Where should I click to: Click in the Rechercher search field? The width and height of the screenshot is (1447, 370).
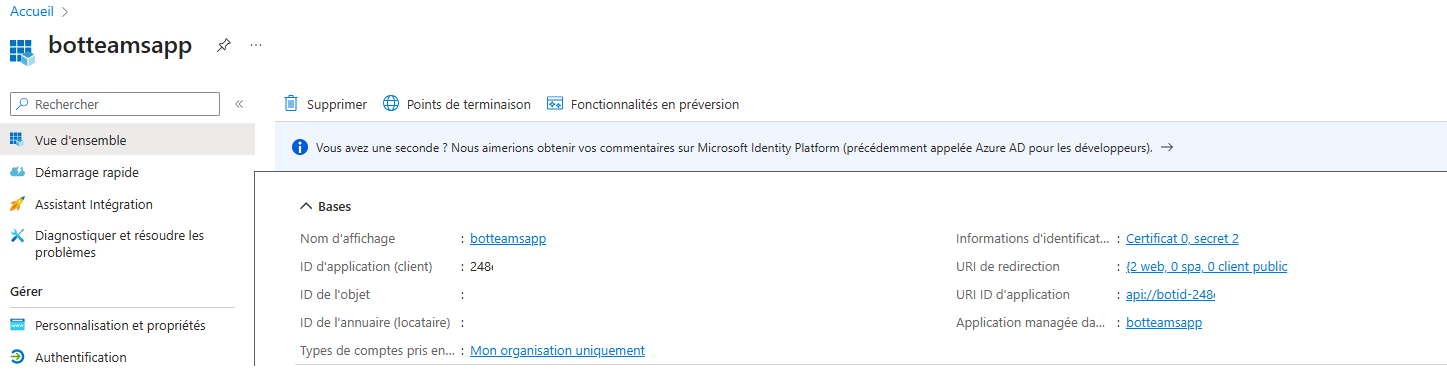(x=114, y=104)
